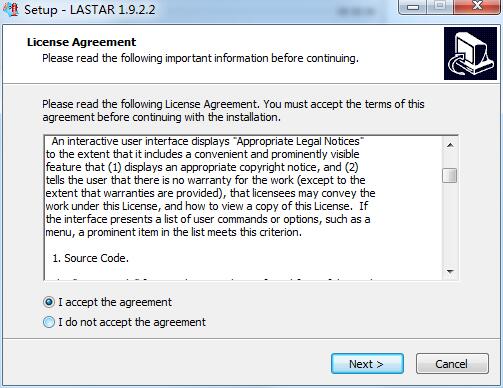The width and height of the screenshot is (503, 388).
Task: Cancel the installation
Action: coord(452,364)
